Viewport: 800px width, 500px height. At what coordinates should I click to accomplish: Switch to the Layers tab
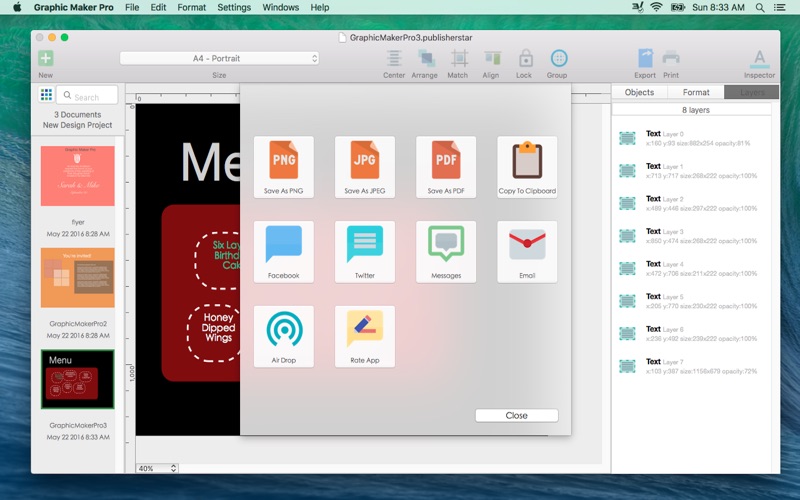752,92
